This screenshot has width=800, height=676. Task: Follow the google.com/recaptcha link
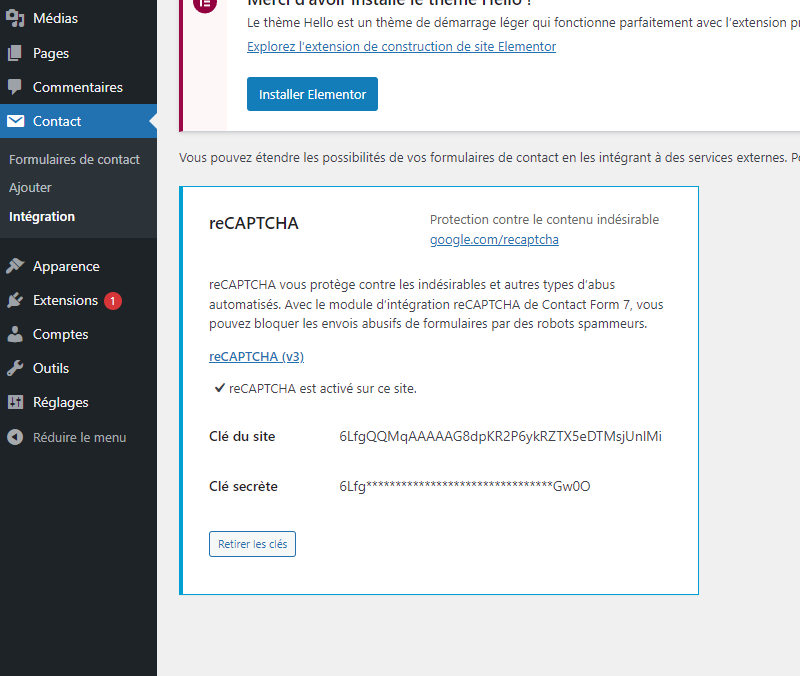pyautogui.click(x=494, y=240)
